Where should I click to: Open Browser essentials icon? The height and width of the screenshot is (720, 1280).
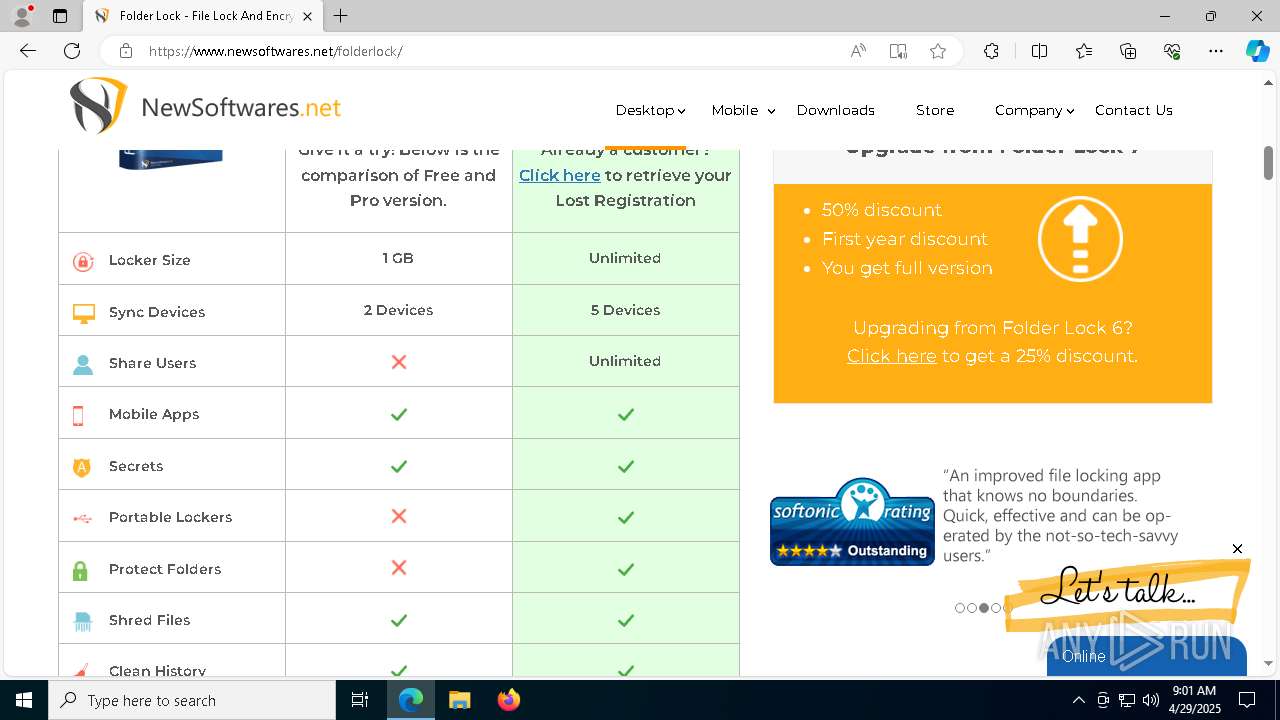(x=1172, y=51)
